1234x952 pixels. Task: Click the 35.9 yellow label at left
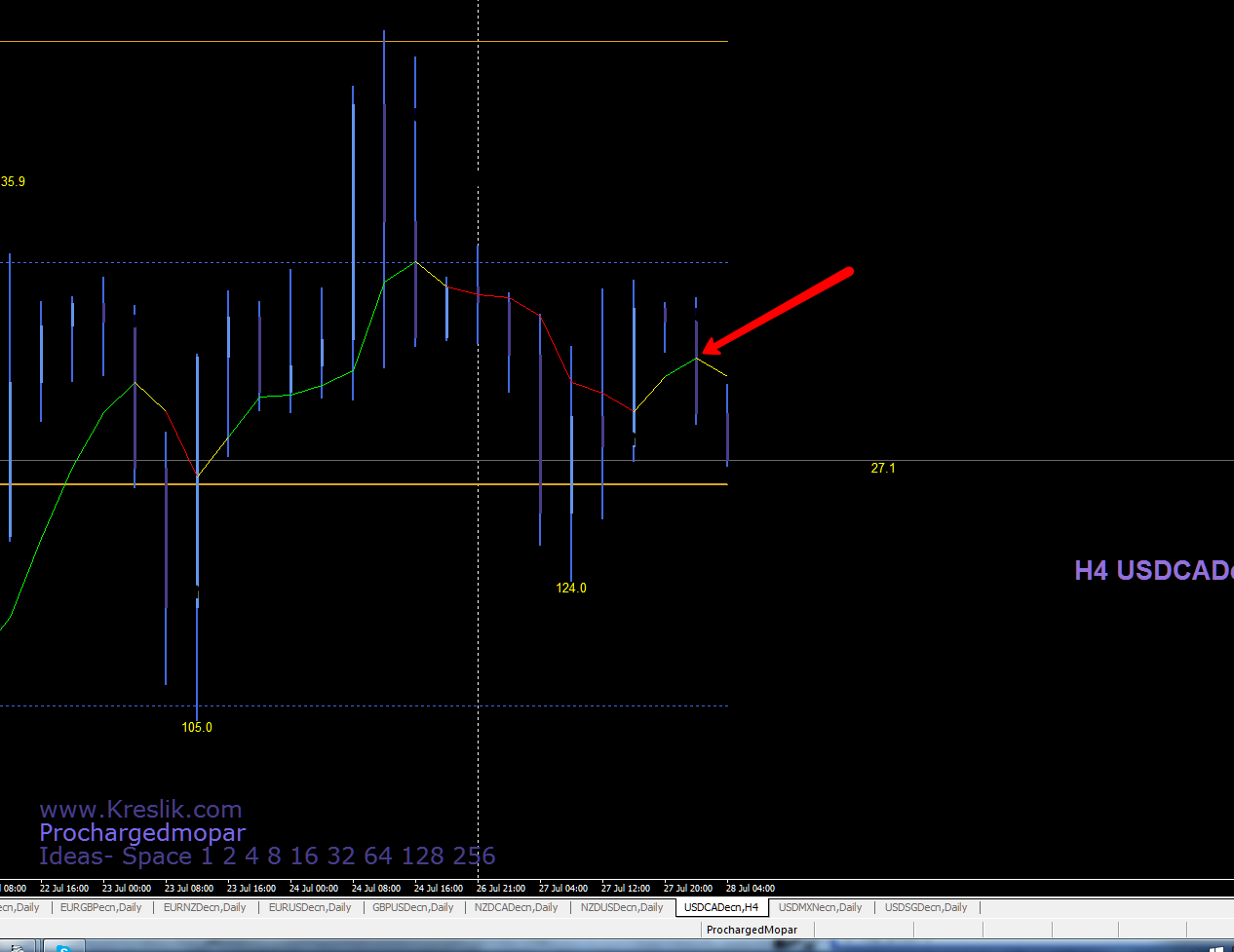[x=13, y=182]
